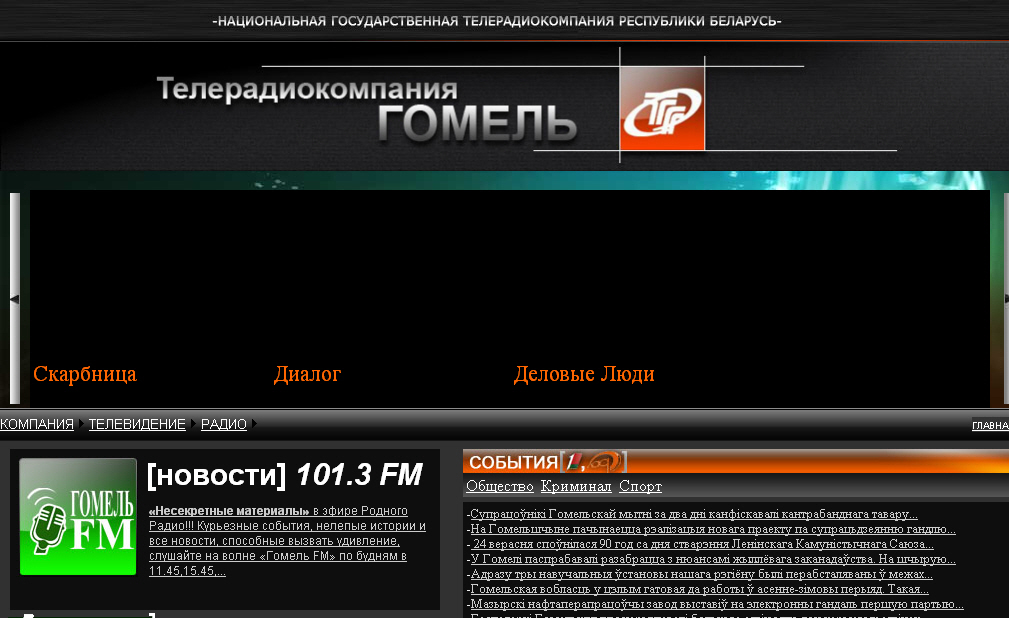Viewport: 1009px width, 618px height.
Task: Click the orange TRK Gomel logo icon
Action: [661, 106]
